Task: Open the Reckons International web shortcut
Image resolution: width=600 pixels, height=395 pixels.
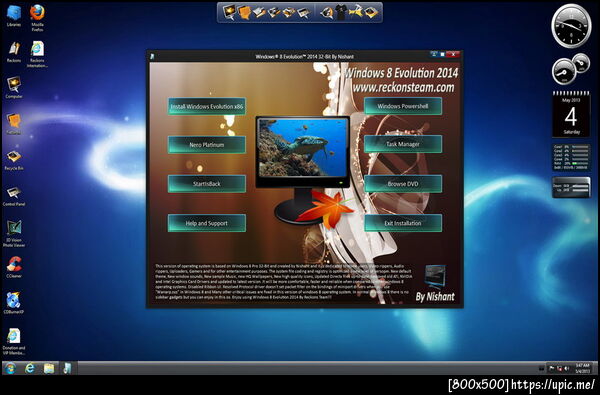Action: click(x=37, y=54)
